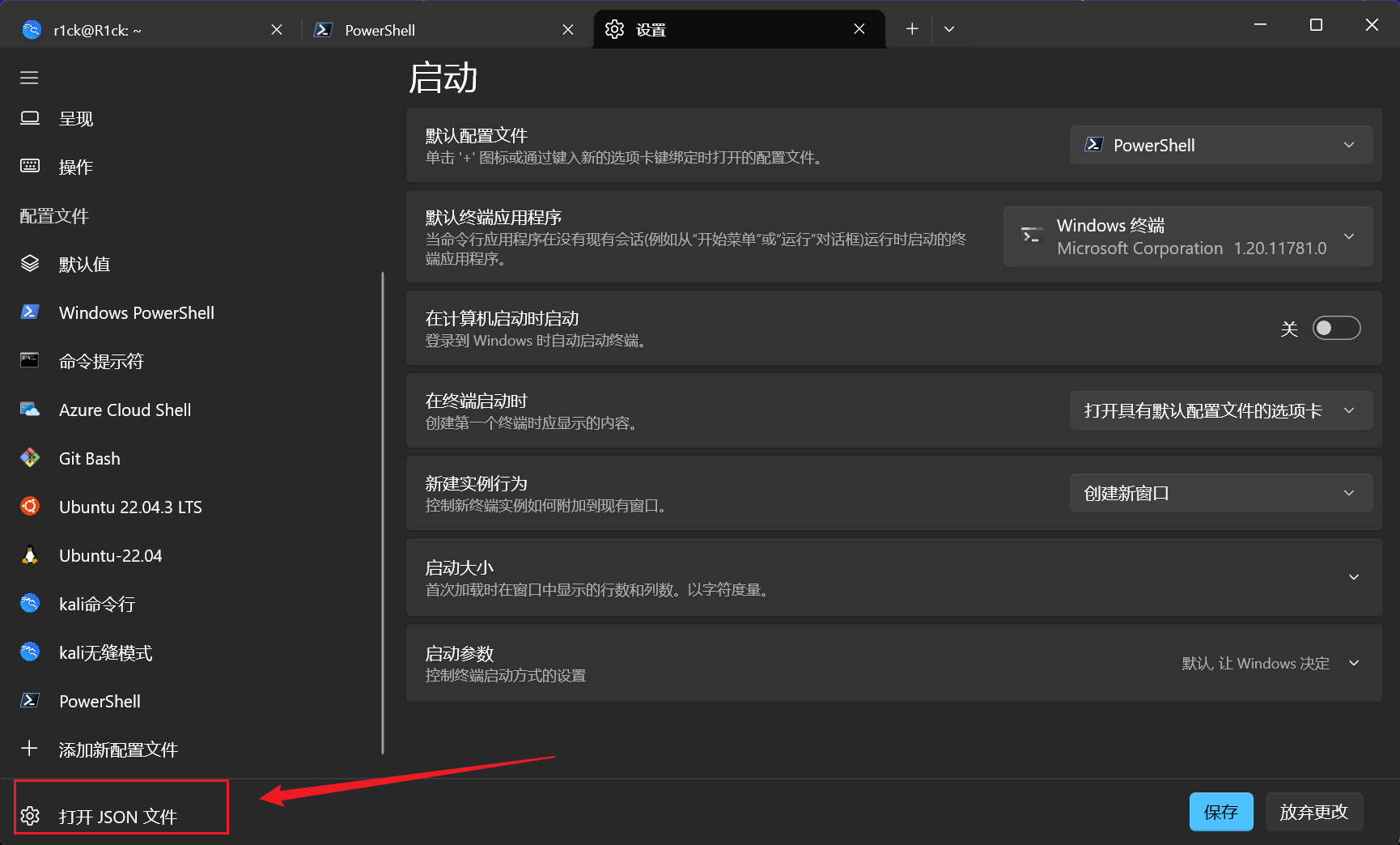Click the Ubuntu-22.04 penguin icon
The height and width of the screenshot is (845, 1400).
click(x=30, y=555)
